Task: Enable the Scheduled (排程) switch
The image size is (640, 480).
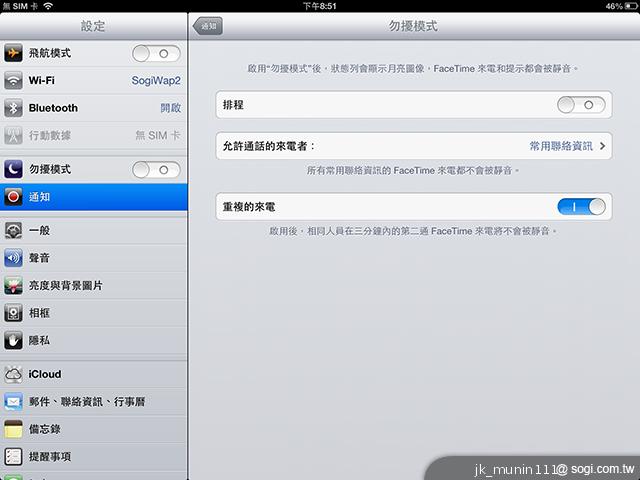Action: pyautogui.click(x=581, y=105)
